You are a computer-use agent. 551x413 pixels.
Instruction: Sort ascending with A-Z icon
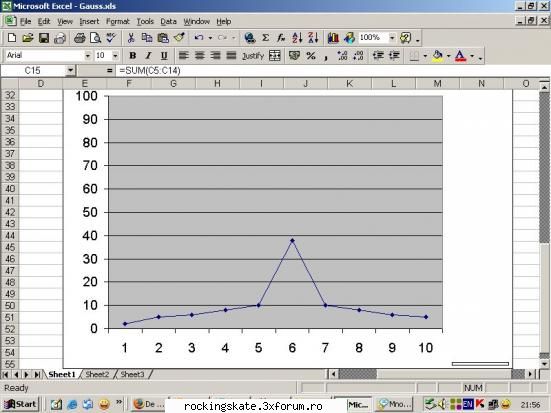pos(297,38)
